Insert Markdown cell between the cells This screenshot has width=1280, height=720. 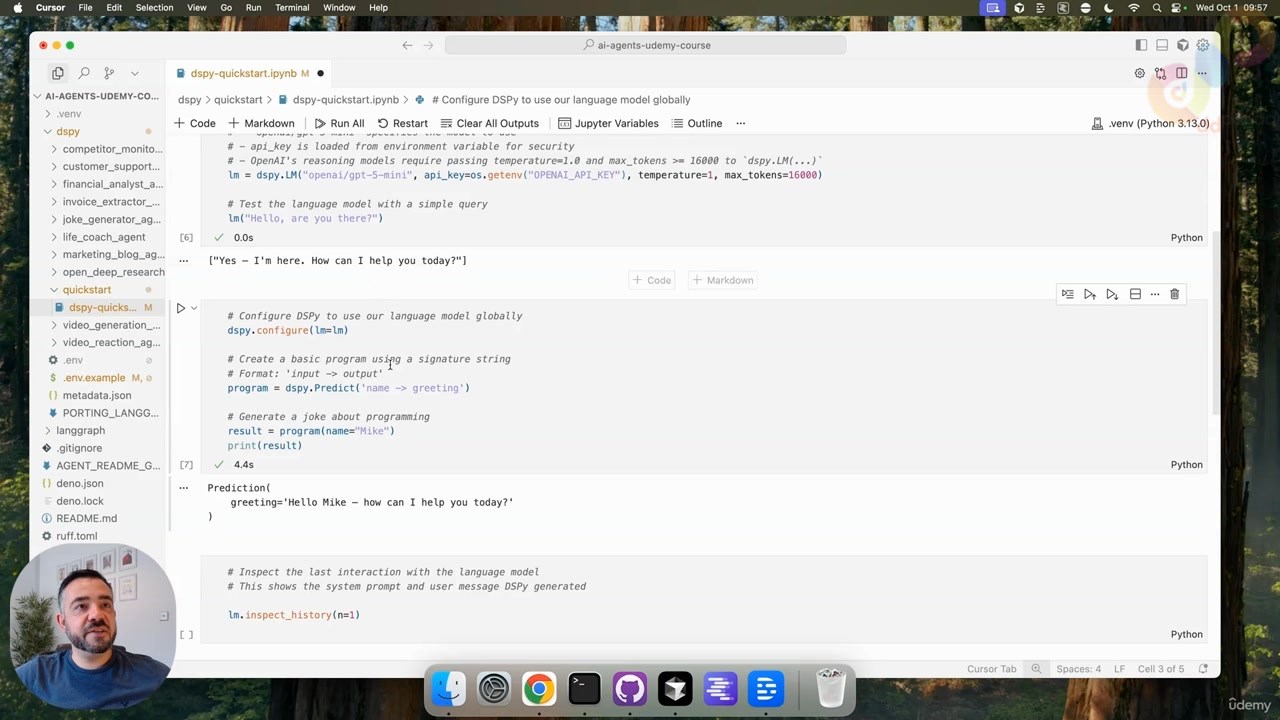click(x=723, y=280)
